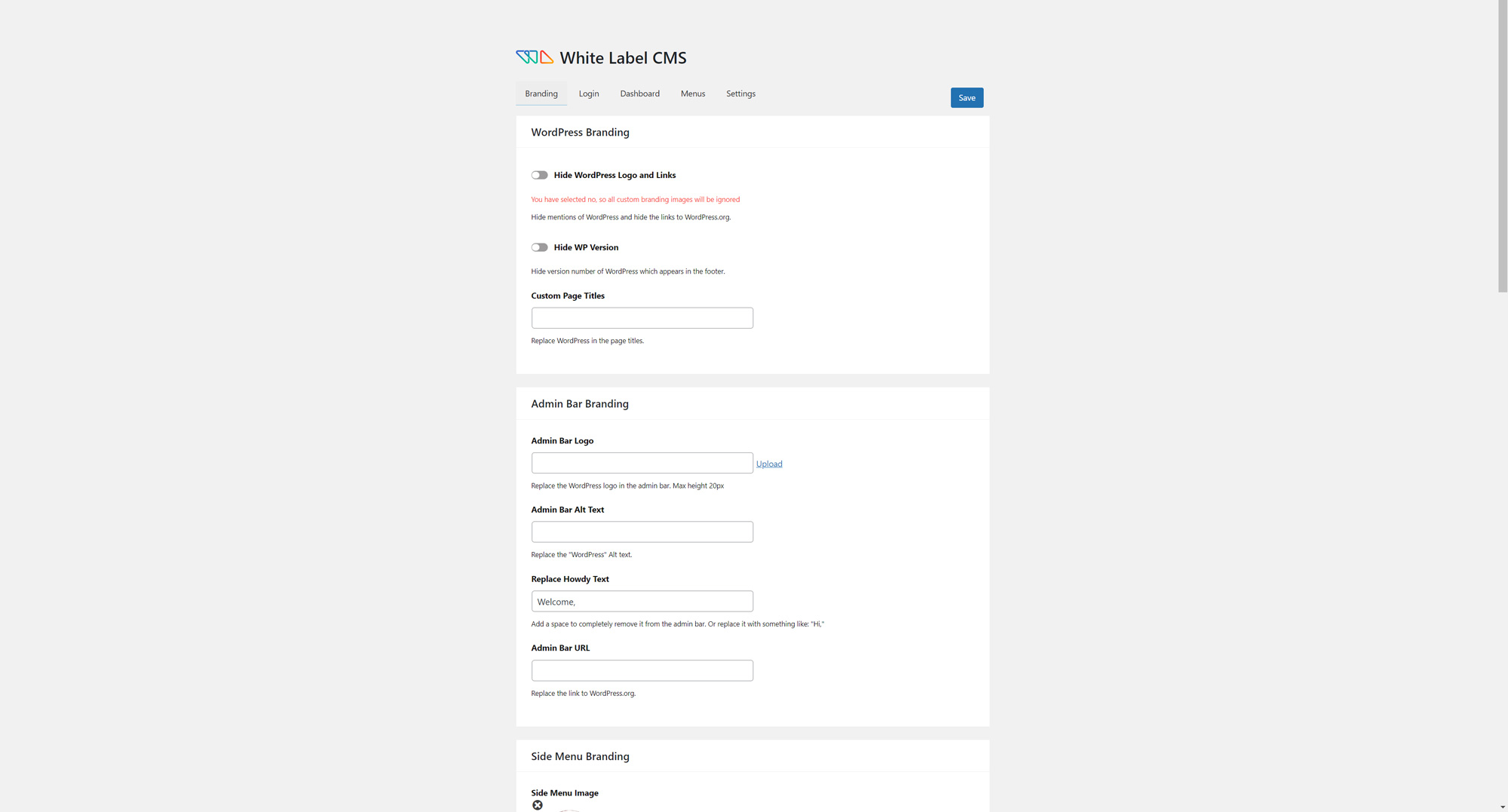Remove the Side Menu Image via X icon

(538, 804)
